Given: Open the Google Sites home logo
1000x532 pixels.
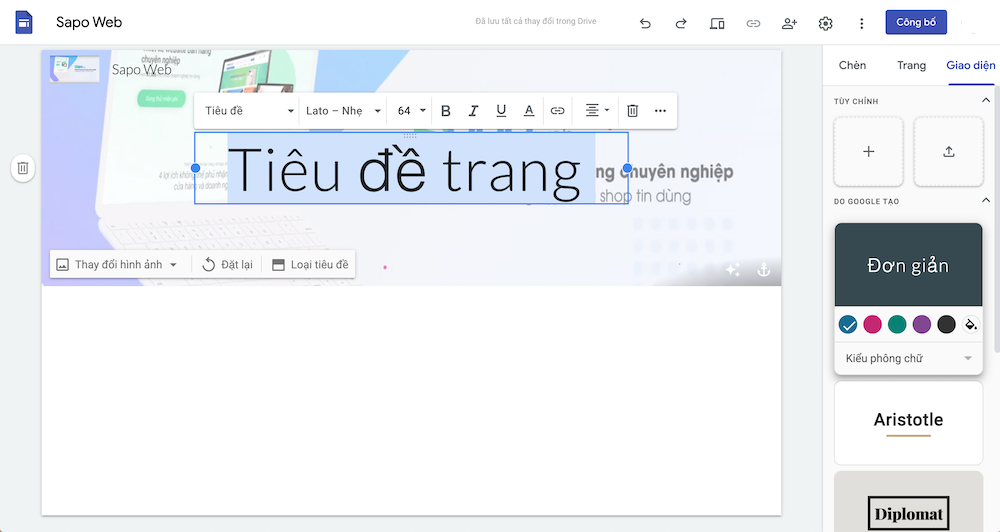Looking at the screenshot, I should 24,22.
